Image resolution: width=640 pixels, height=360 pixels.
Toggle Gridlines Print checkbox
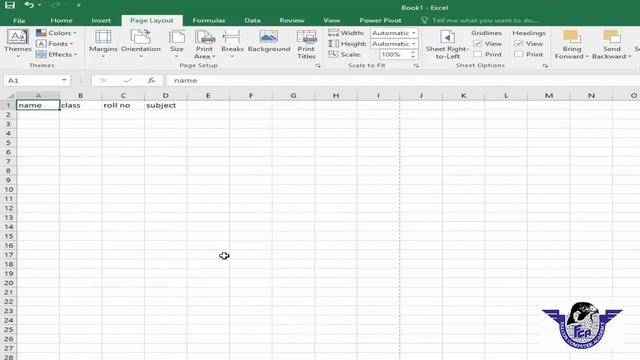click(x=478, y=54)
